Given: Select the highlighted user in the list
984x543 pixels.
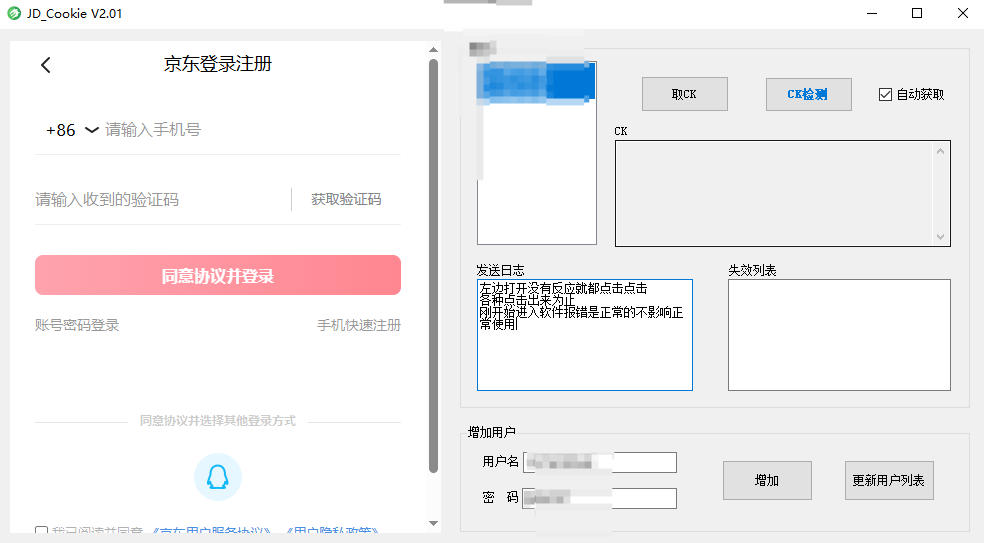Looking at the screenshot, I should click(x=536, y=82).
